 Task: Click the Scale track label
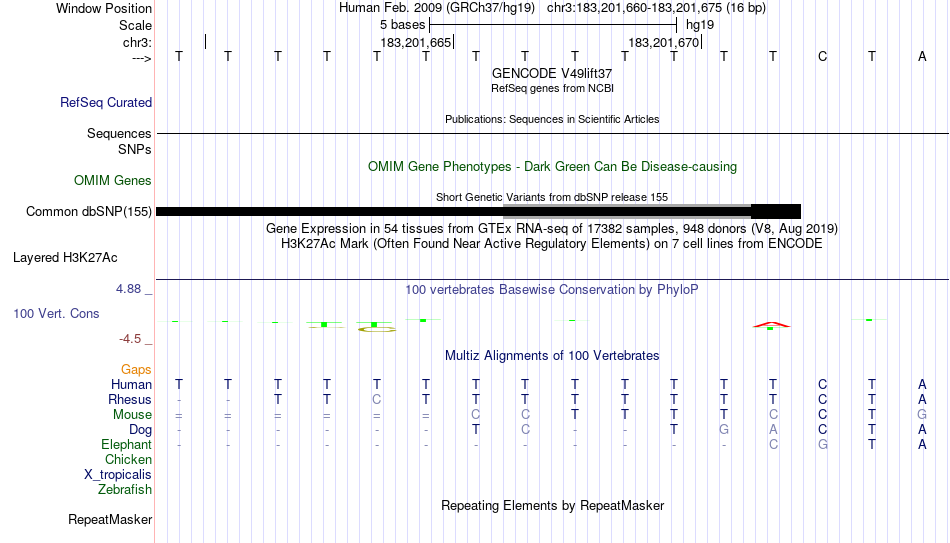(135, 25)
